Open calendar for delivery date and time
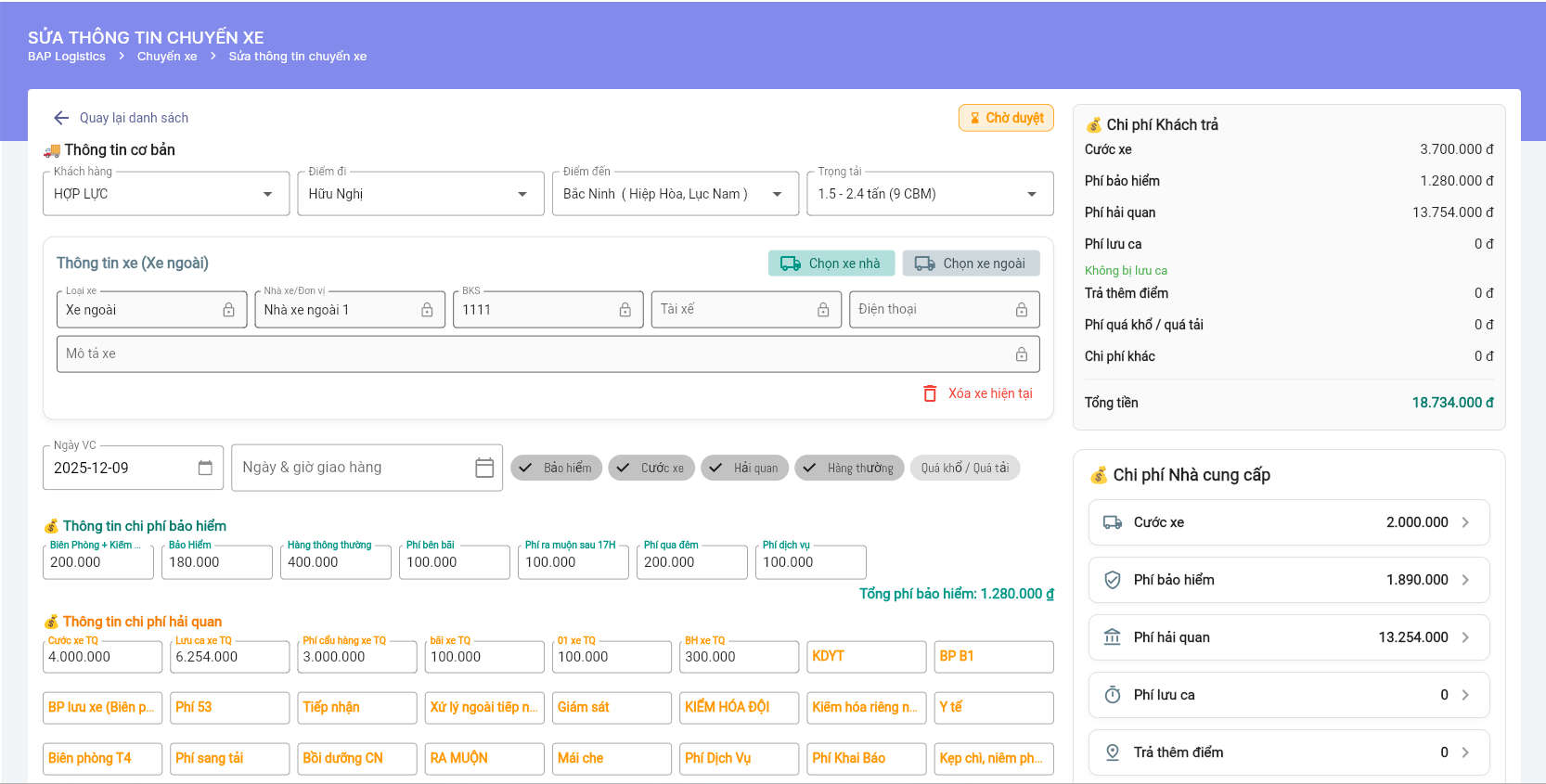The width and height of the screenshot is (1546, 784). pyautogui.click(x=483, y=468)
